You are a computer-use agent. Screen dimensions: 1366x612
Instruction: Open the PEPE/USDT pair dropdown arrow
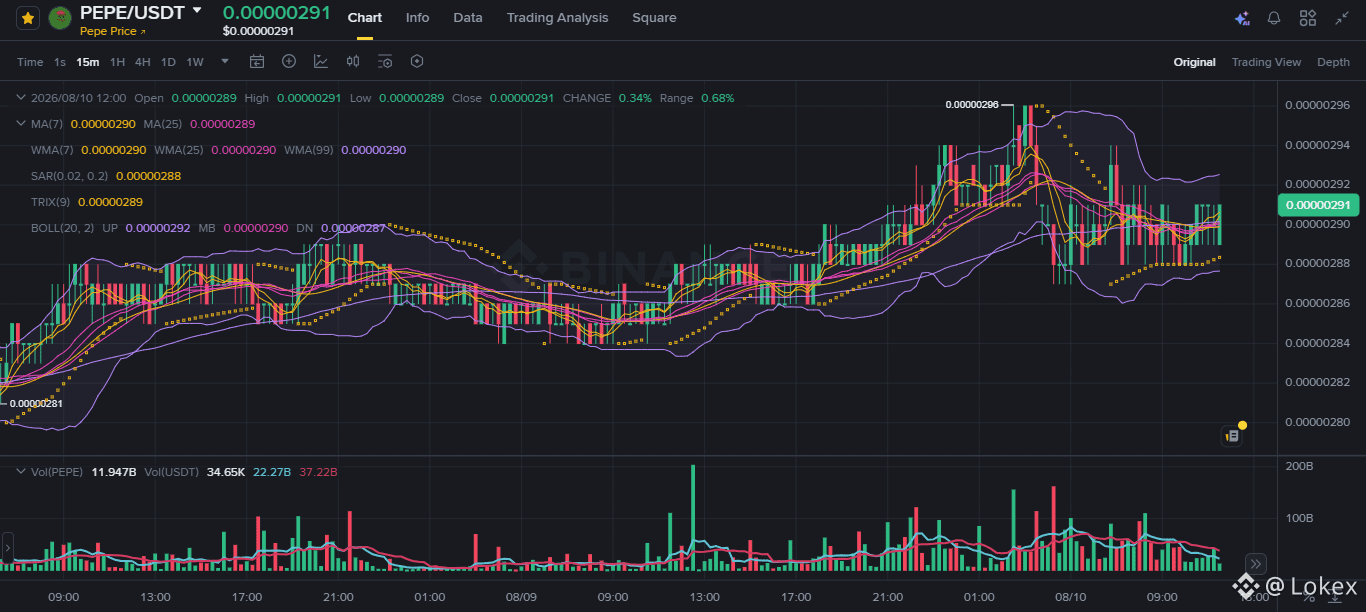click(x=197, y=10)
